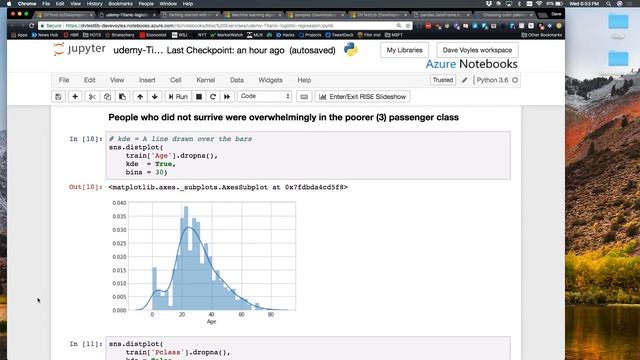The height and width of the screenshot is (360, 640).
Task: Open the Widgets menu
Action: coord(270,80)
